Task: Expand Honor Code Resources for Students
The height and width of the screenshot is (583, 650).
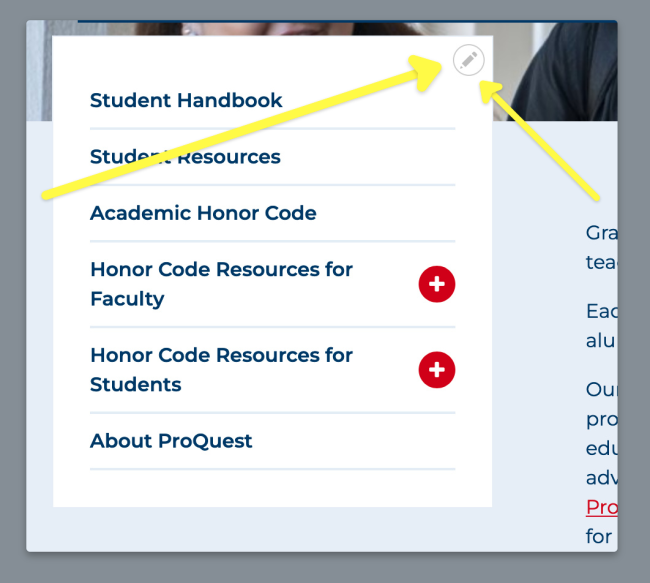Action: [436, 370]
